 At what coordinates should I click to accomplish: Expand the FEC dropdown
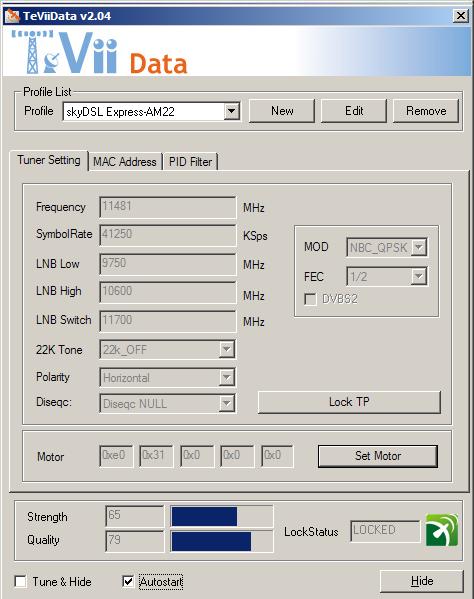419,276
